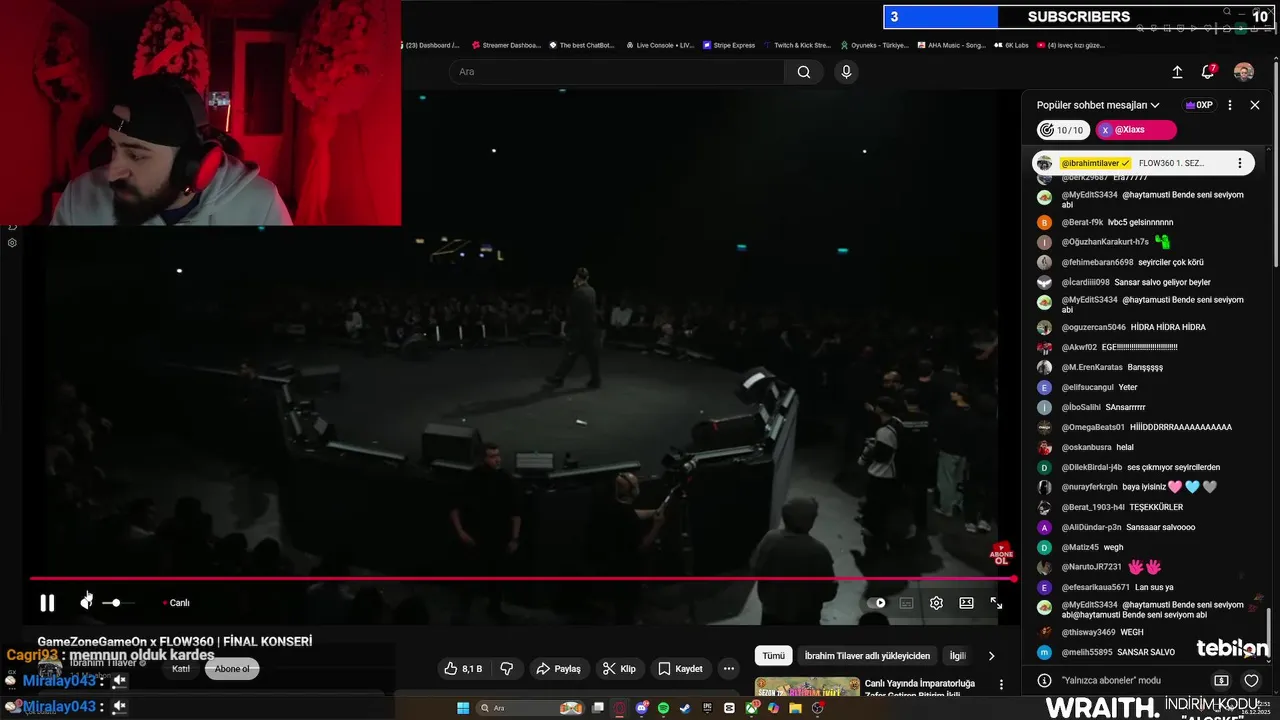
Task: Open Steam from the taskbar
Action: 685,708
